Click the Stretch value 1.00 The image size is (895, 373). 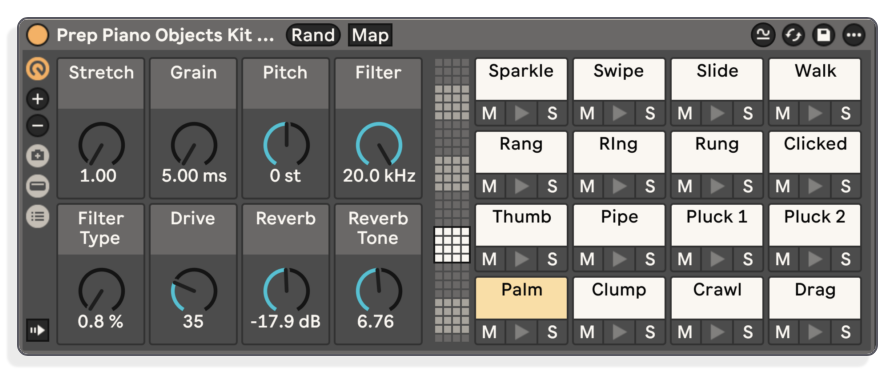98,175
